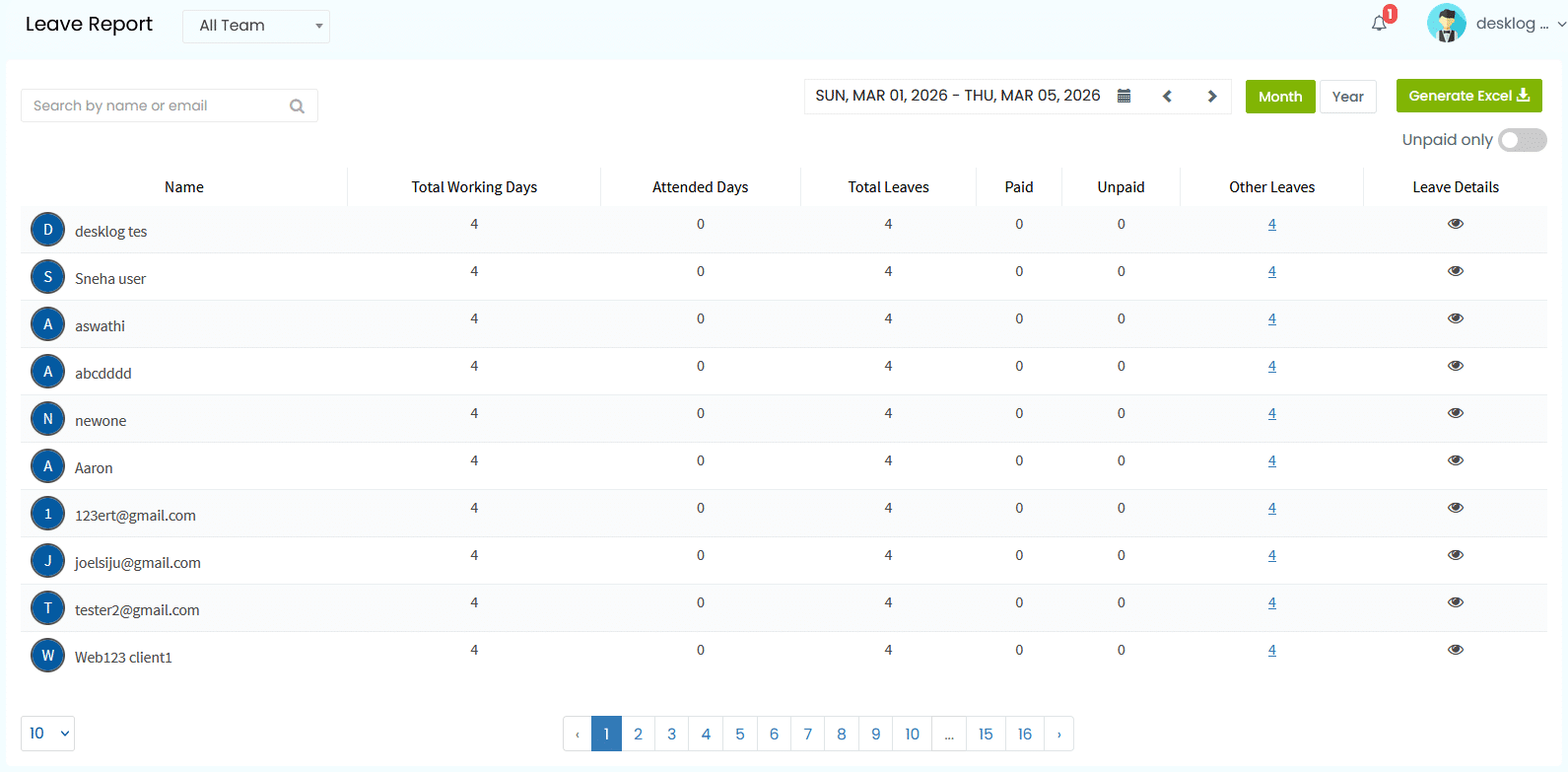View leave details for Aaron
The image size is (1568, 772).
[x=1456, y=460]
